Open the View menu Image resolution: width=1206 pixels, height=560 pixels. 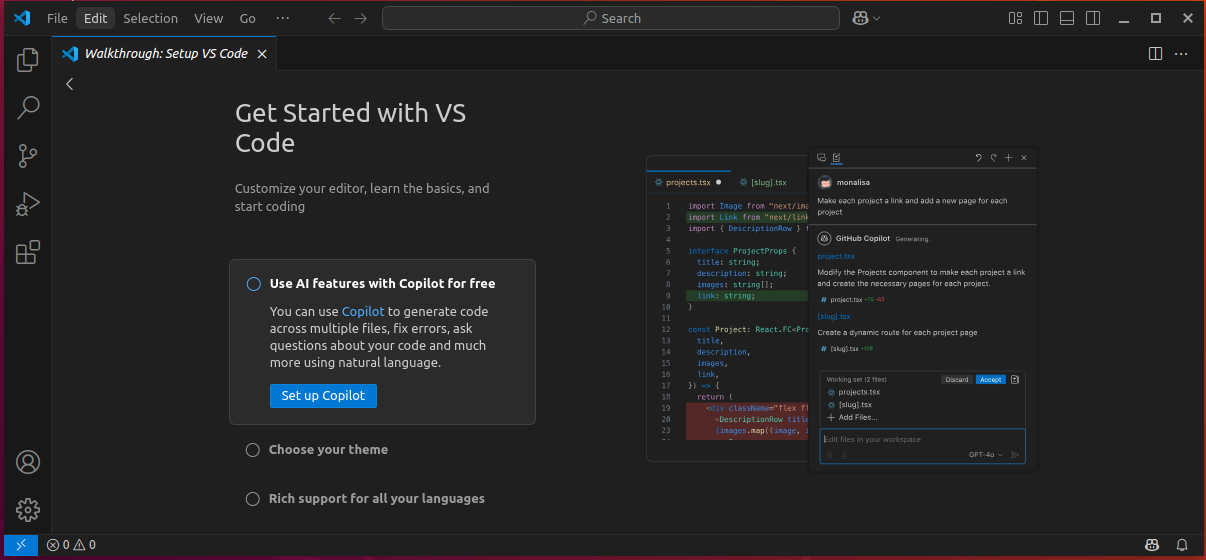coord(209,18)
